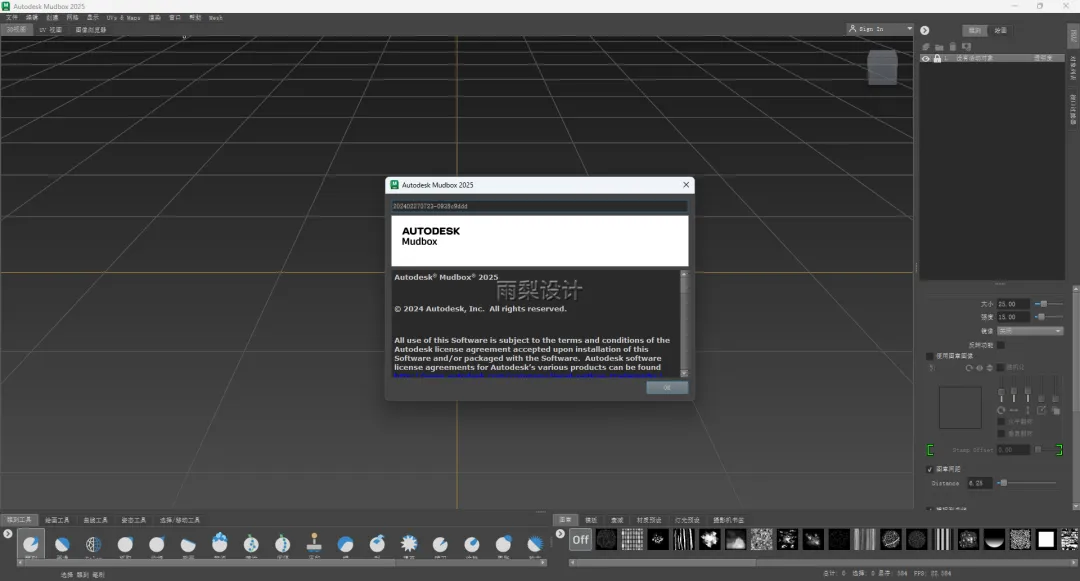Click the ViewCube in the 3D viewport
The height and width of the screenshot is (581, 1080).
(x=882, y=67)
